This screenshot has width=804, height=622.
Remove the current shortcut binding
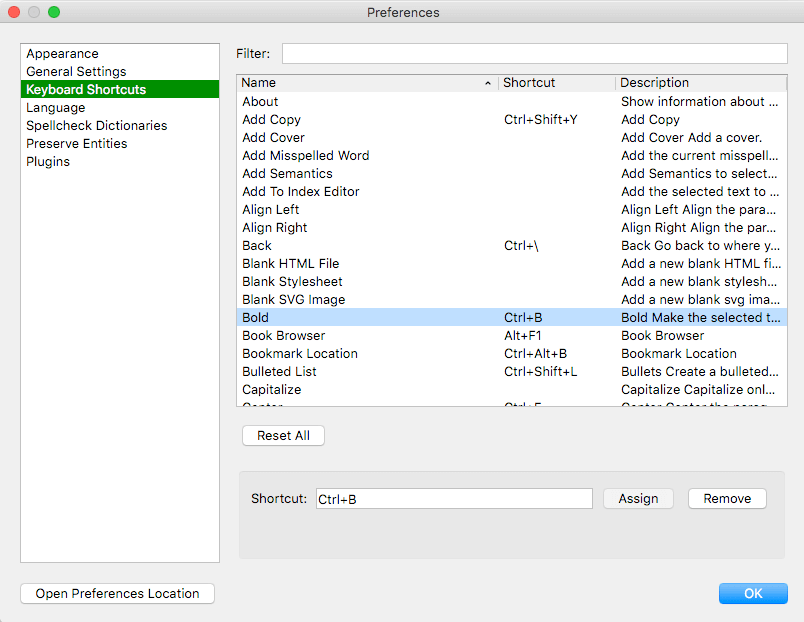click(x=727, y=498)
